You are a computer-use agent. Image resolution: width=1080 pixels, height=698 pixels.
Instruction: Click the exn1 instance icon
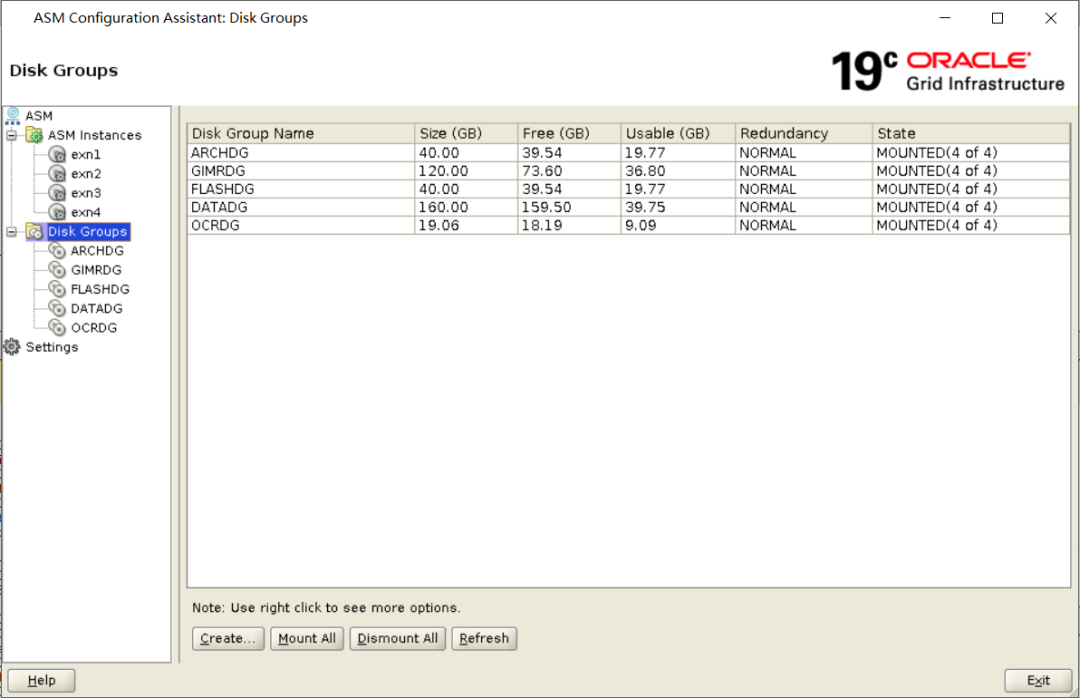[58, 154]
